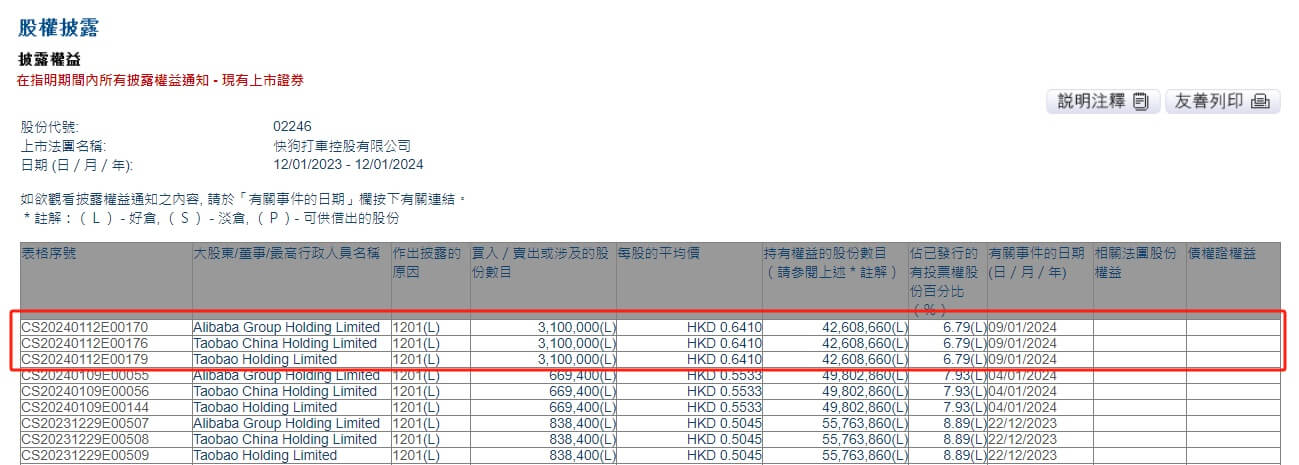
Task: Click Taobao Holding Limited in row CS20240109E00144
Action: click(x=265, y=407)
